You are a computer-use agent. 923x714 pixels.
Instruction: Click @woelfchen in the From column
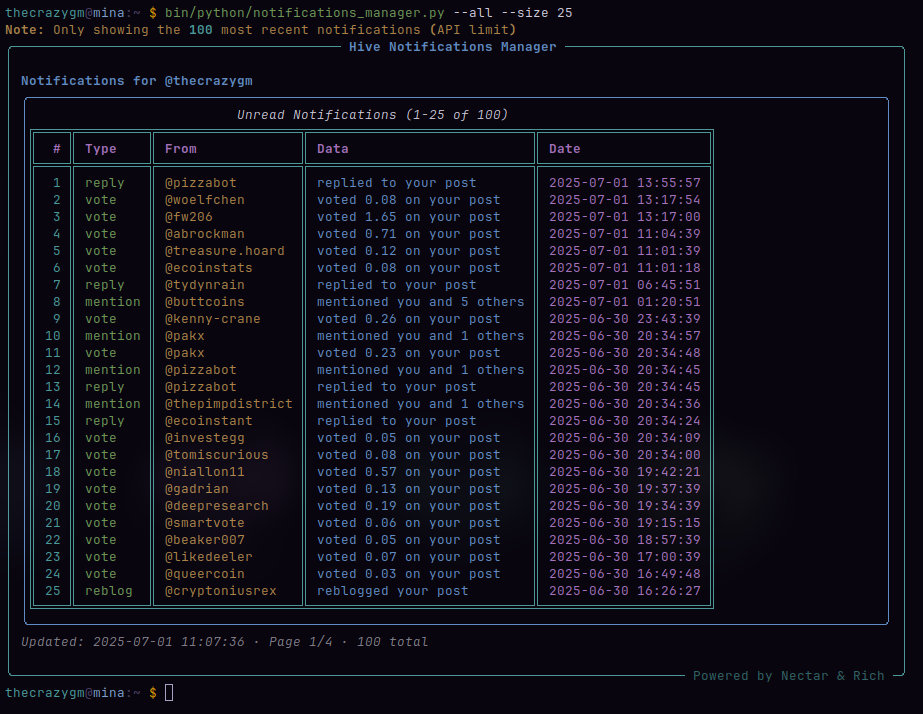pos(205,200)
